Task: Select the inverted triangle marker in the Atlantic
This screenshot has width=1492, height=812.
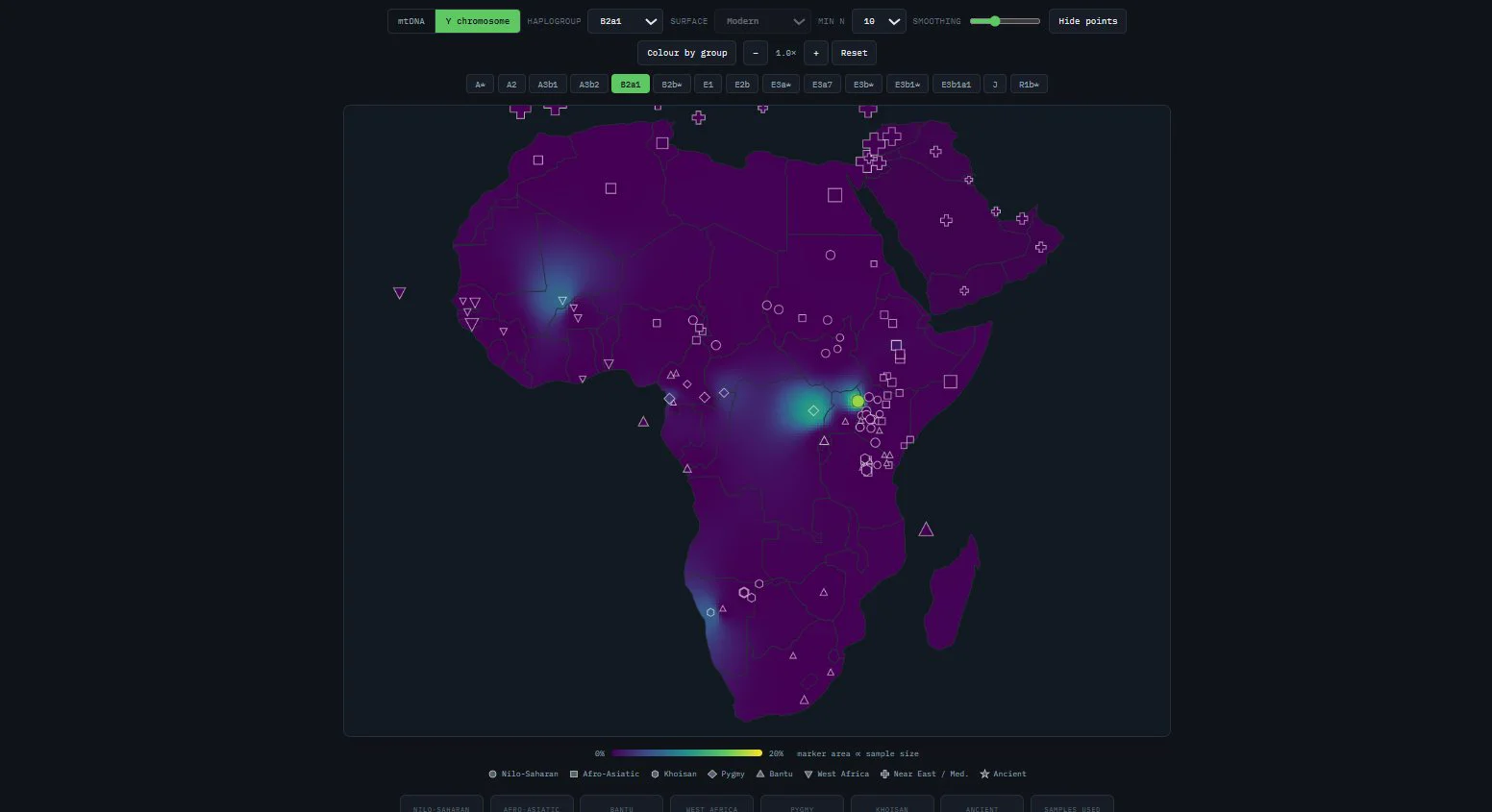Action: [x=399, y=293]
